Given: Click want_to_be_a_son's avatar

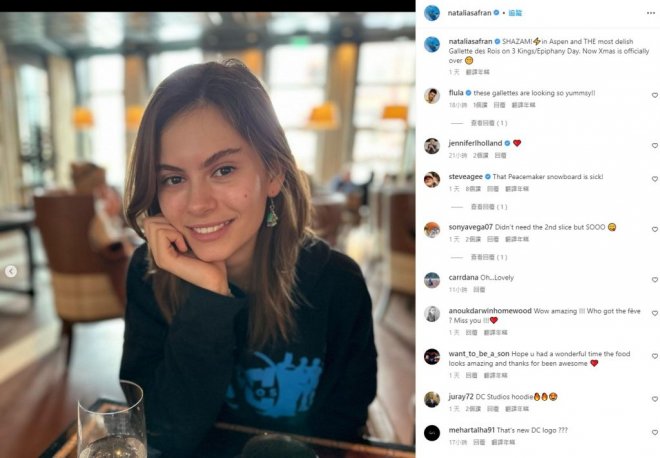Looking at the screenshot, I should (432, 356).
